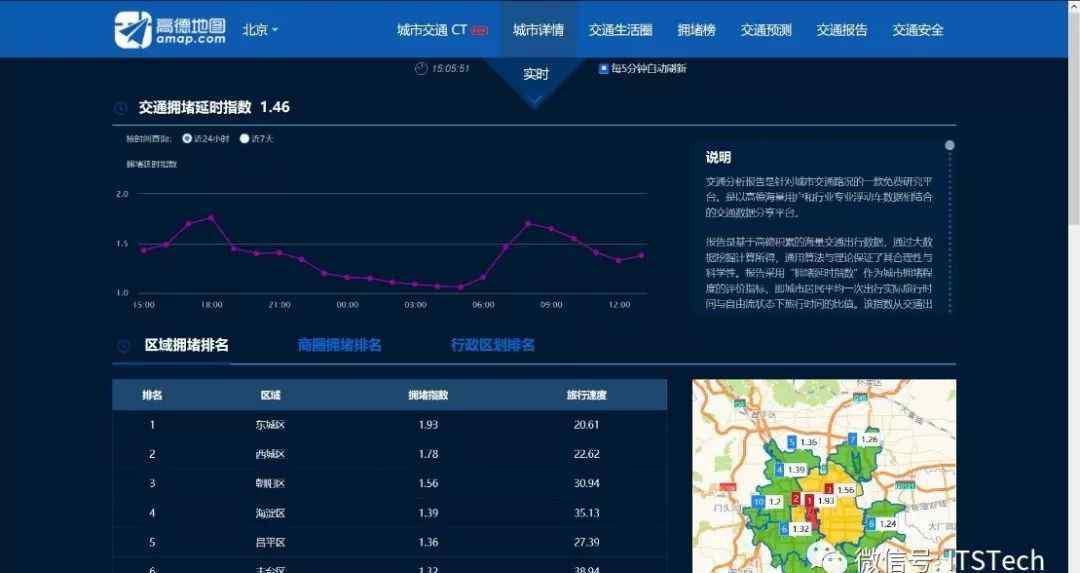Click the blue rank 5 marker labeled 1.36
Image resolution: width=1080 pixels, height=573 pixels.
[792, 442]
